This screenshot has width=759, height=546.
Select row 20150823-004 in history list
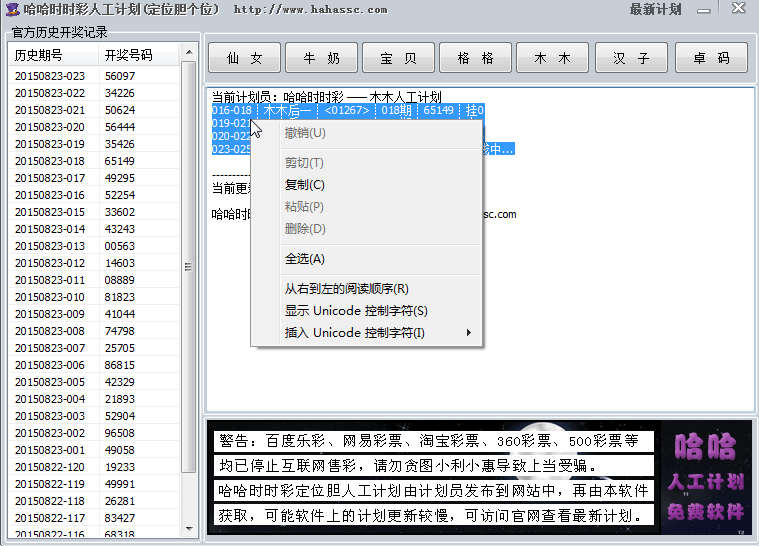(x=94, y=399)
